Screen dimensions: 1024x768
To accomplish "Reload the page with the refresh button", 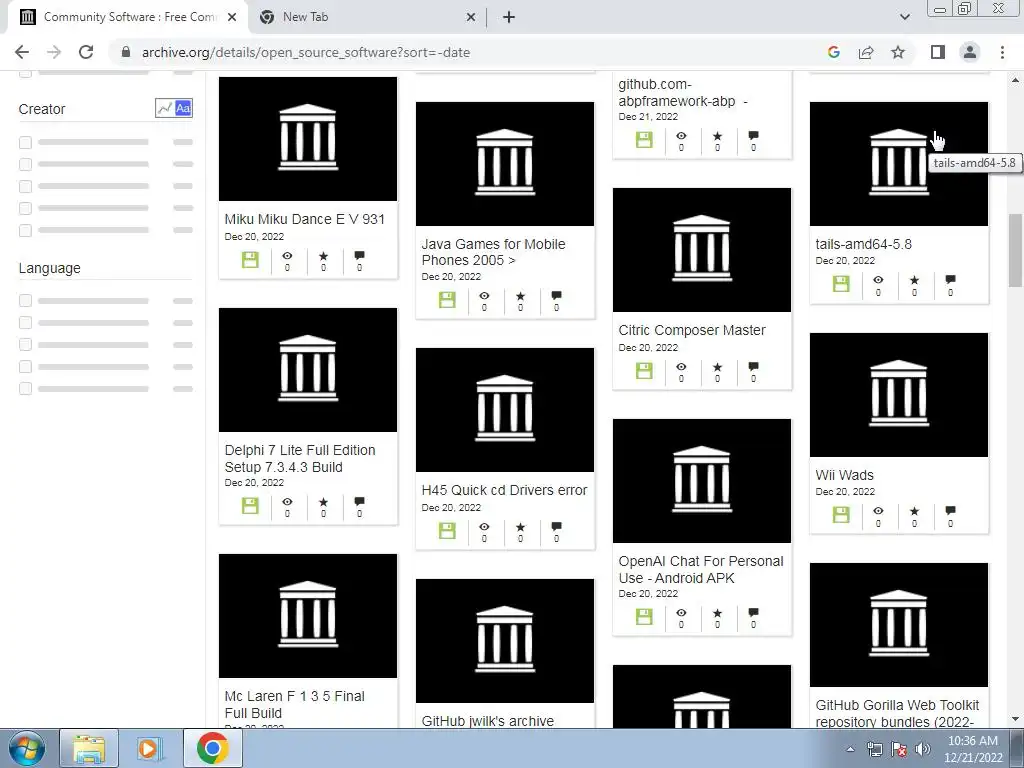I will pyautogui.click(x=86, y=52).
